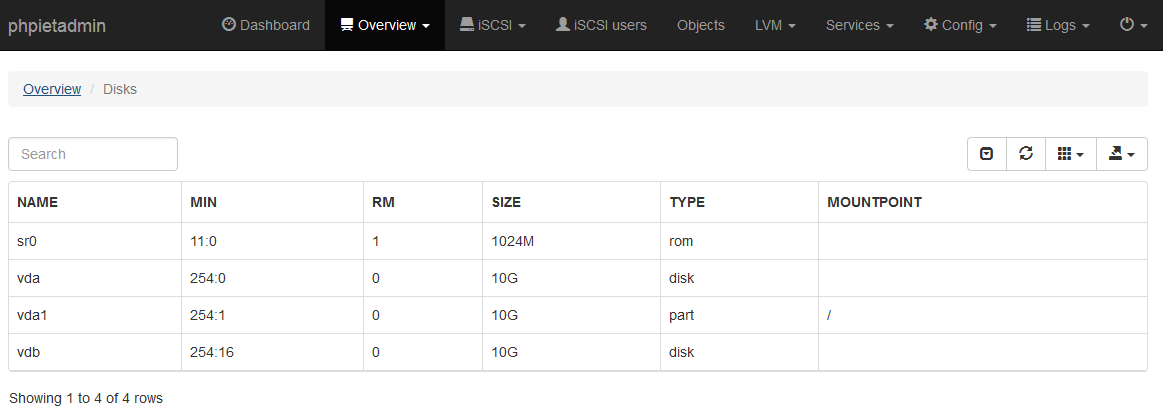
Task: Expand the Overview dropdown menu
Action: click(385, 25)
